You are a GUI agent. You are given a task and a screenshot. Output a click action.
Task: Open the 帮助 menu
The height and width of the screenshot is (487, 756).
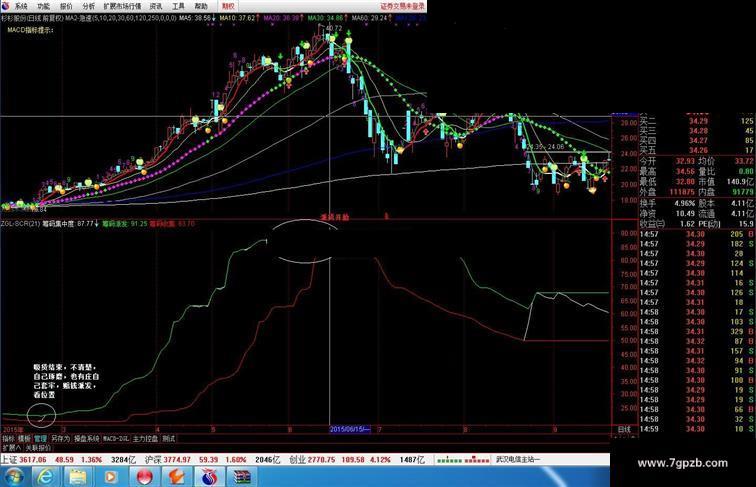[x=201, y=6]
